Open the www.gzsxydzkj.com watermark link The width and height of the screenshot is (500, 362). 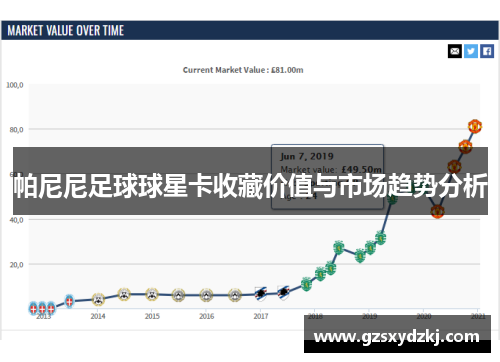click(397, 337)
